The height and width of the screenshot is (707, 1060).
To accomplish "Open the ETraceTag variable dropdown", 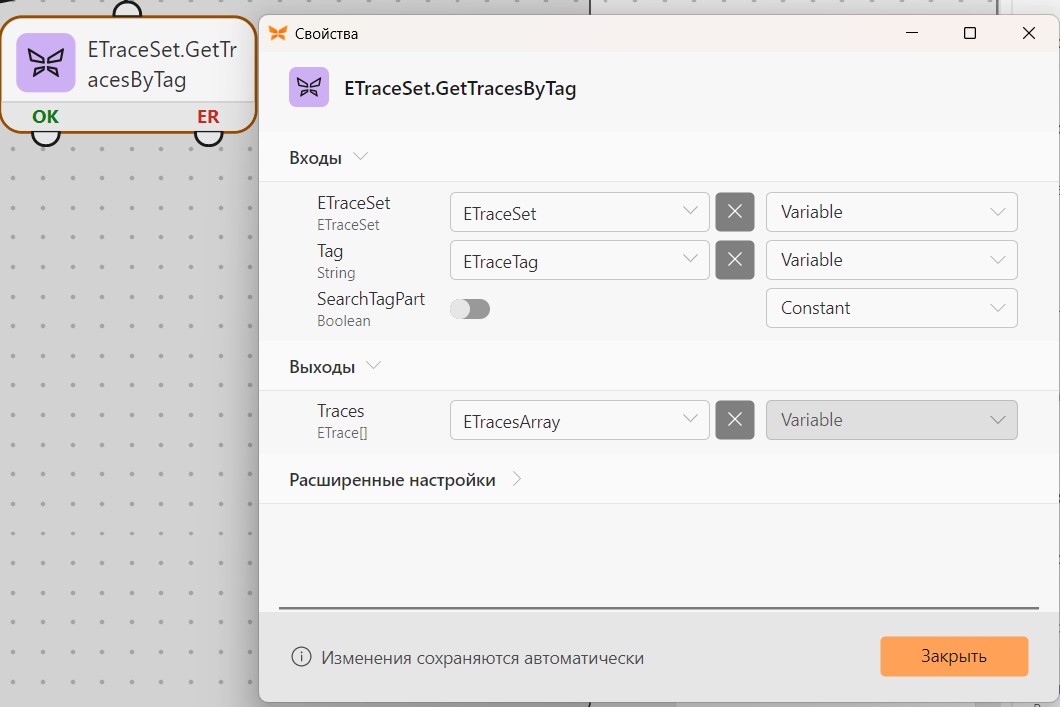I will (x=579, y=260).
